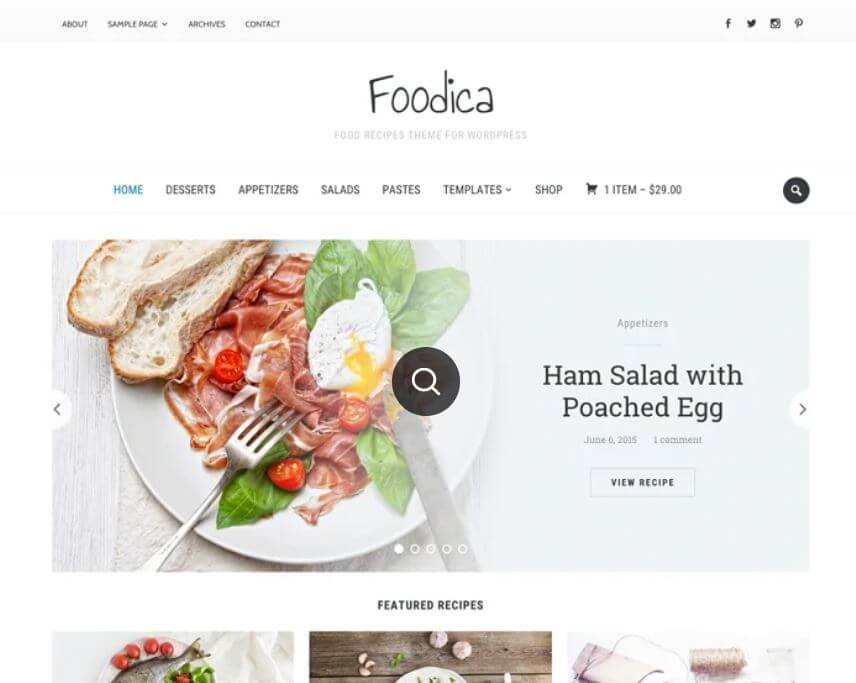
Task: Click the magnifier overlay on the slider image
Action: (x=426, y=381)
